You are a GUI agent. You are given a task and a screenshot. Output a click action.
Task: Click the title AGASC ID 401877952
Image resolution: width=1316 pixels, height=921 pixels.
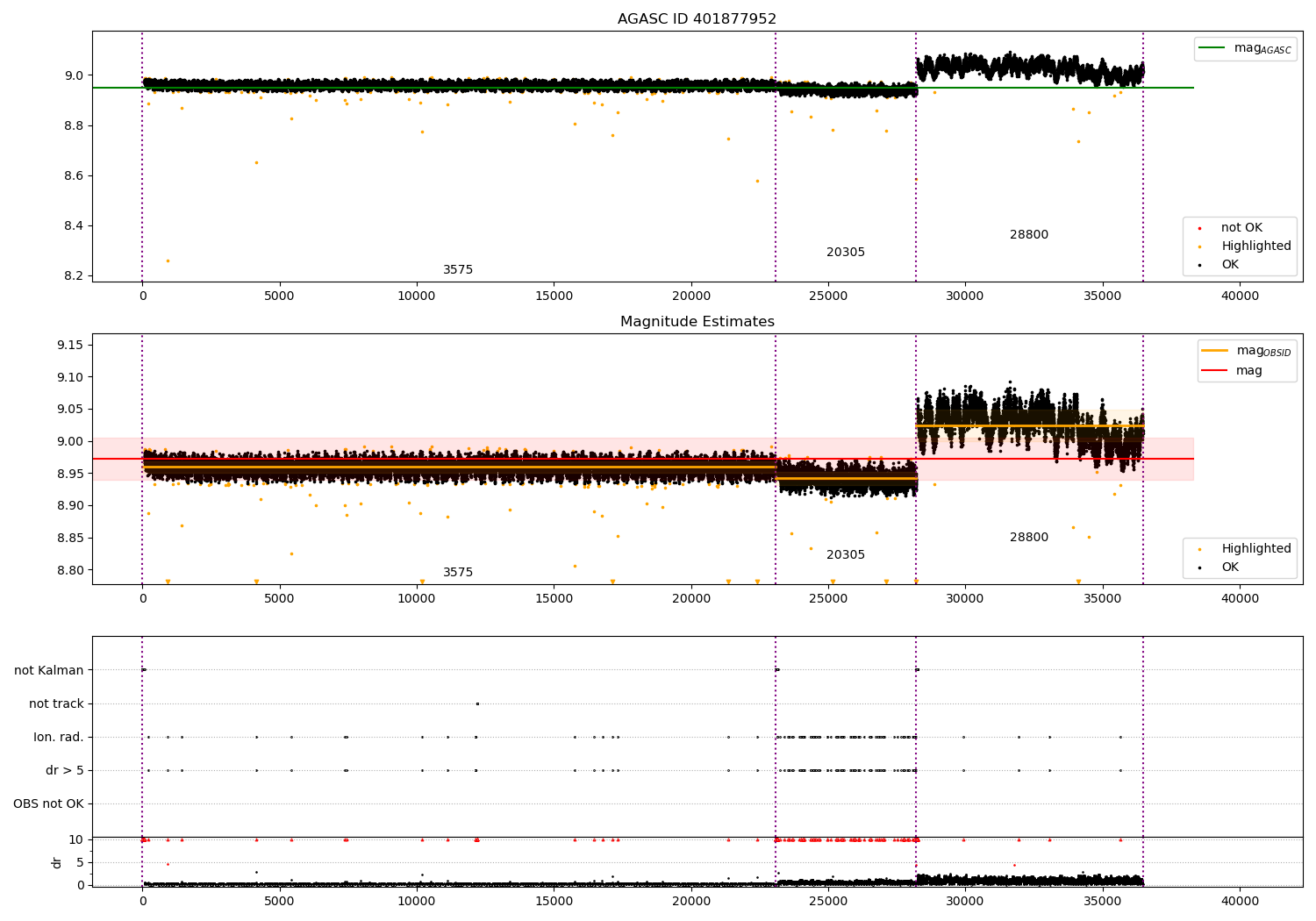coord(697,19)
